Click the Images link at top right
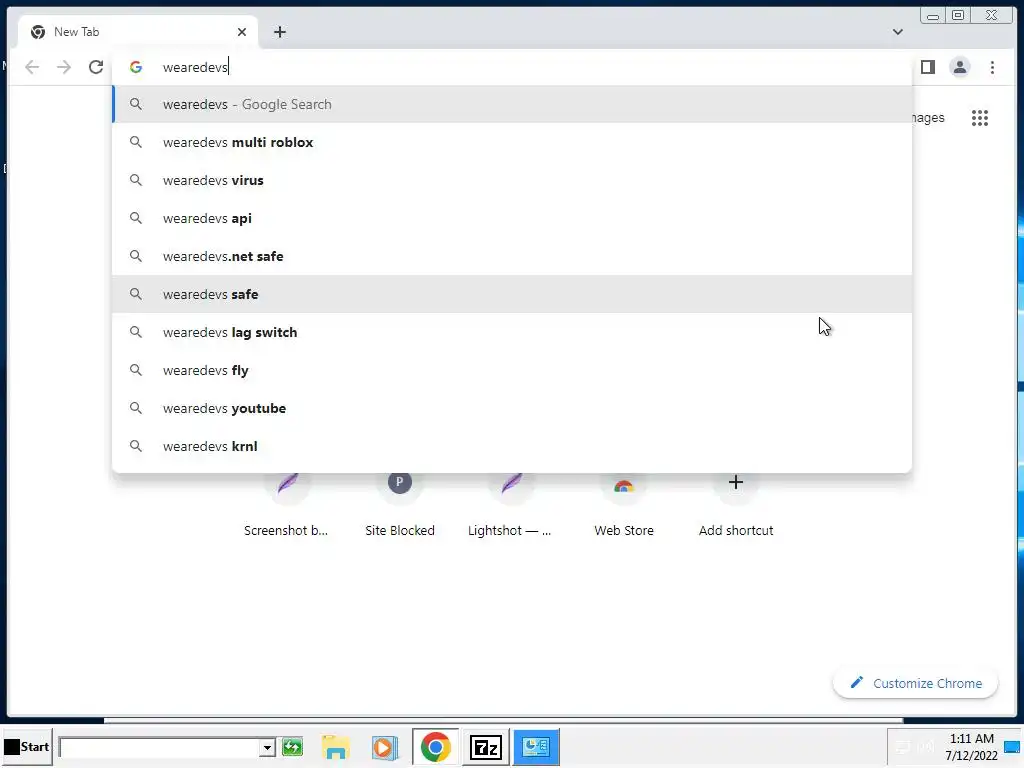The width and height of the screenshot is (1024, 768). tap(927, 118)
